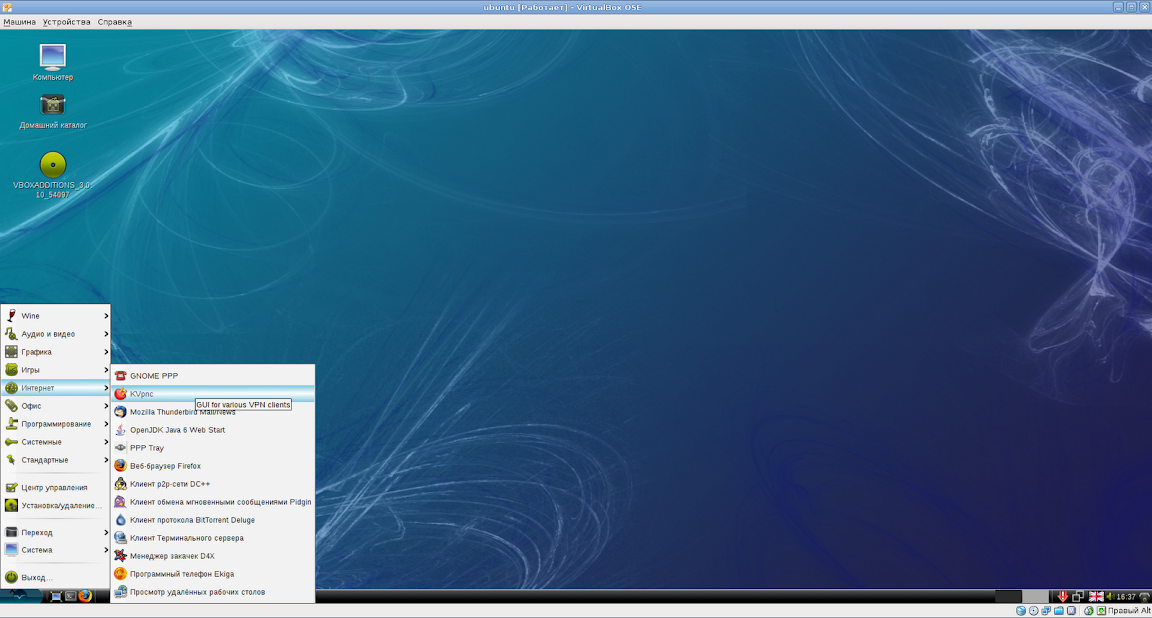This screenshot has width=1152, height=618.
Task: Open the Машина menu in VirtualBox
Action: pyautogui.click(x=19, y=22)
